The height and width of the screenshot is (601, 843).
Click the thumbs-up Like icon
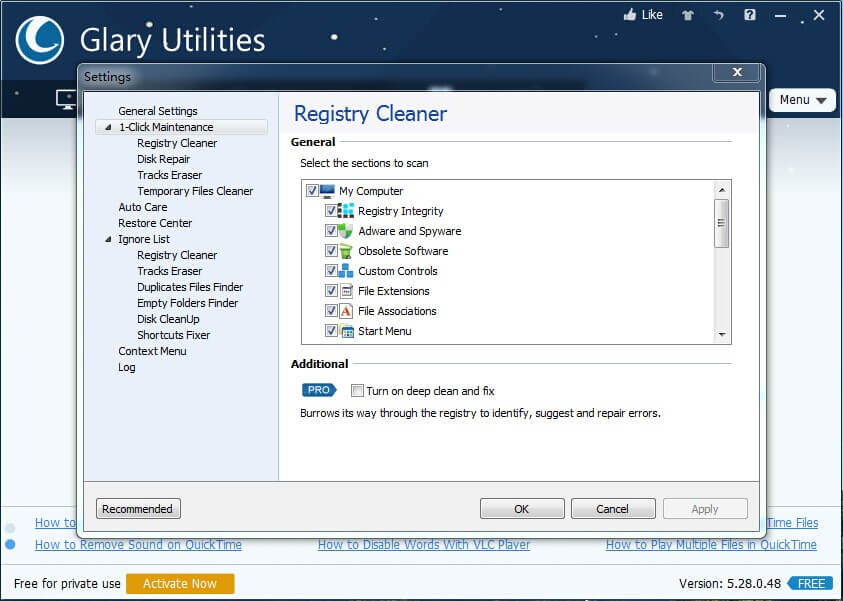pos(630,15)
